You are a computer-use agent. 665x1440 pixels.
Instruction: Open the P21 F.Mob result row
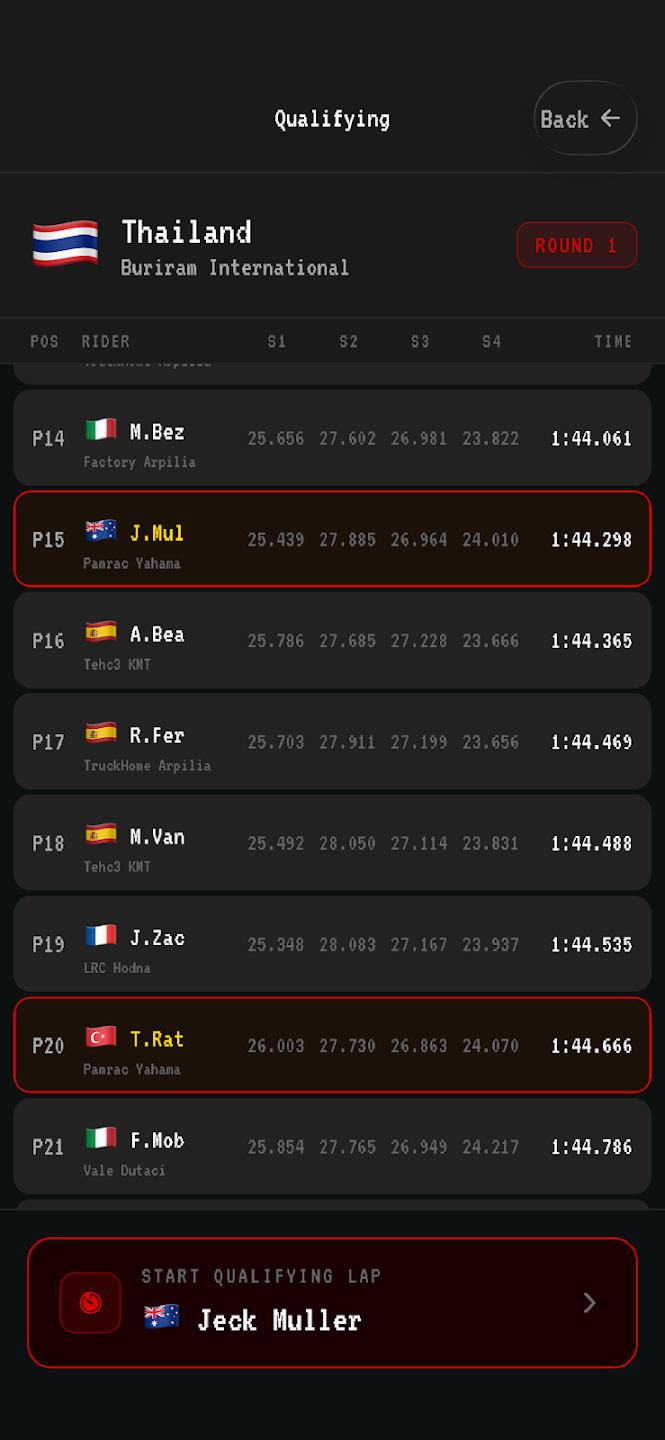[x=332, y=1146]
